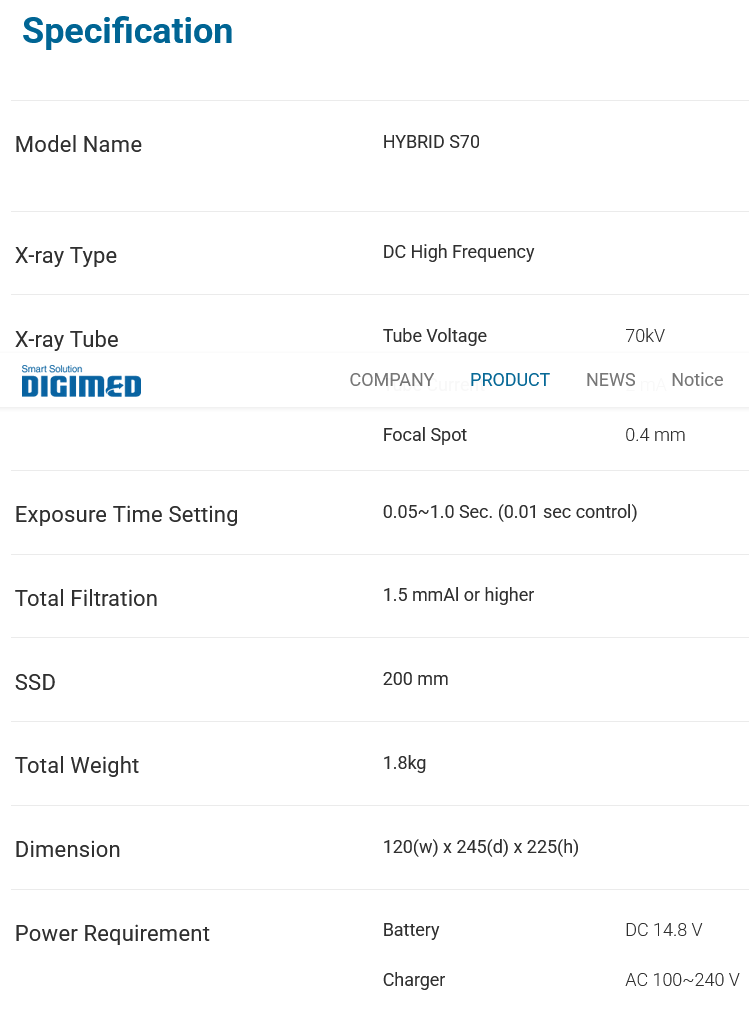The width and height of the screenshot is (749, 1011).
Task: Go to the NEWS page
Action: click(x=610, y=380)
